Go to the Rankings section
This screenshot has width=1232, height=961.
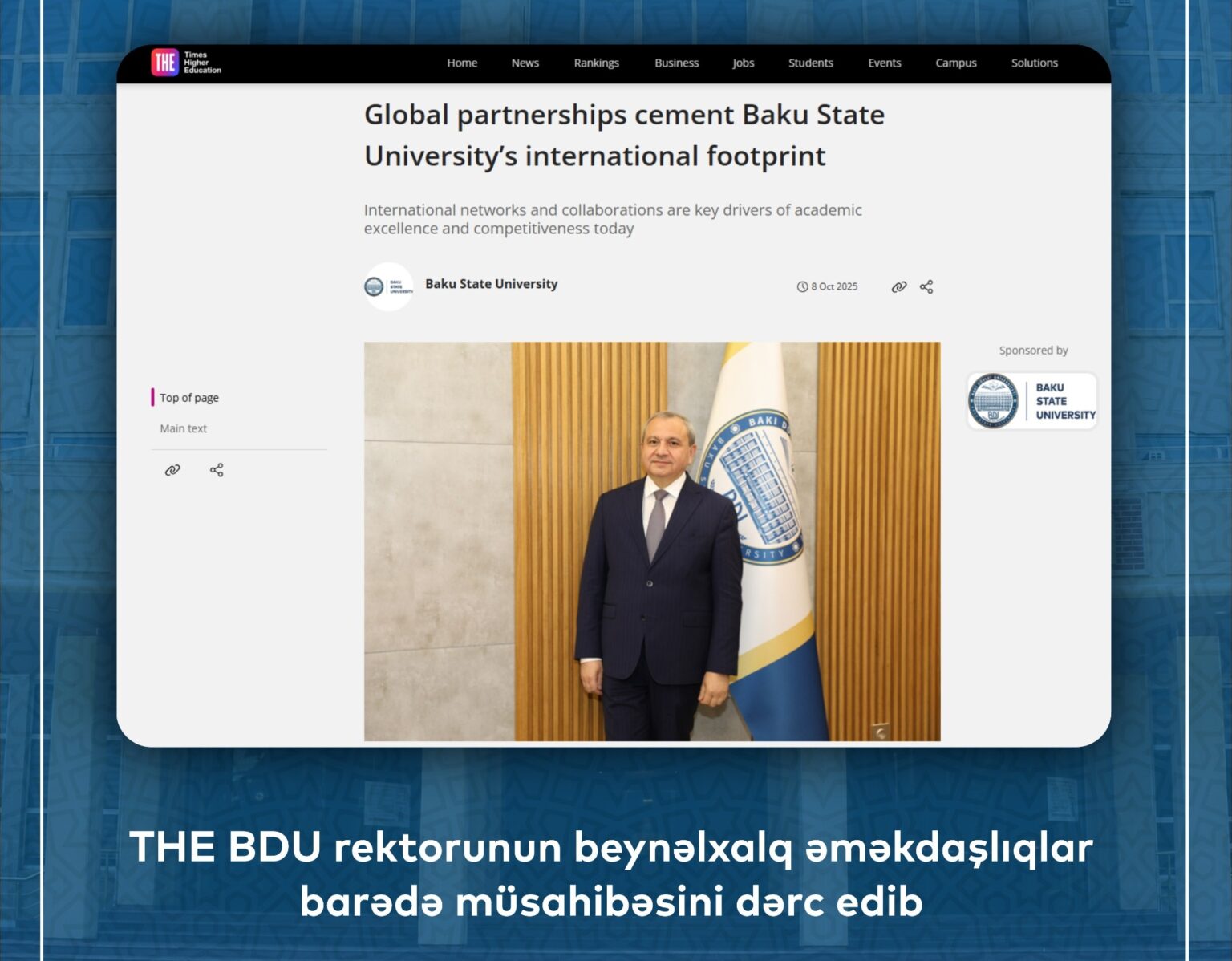[x=597, y=63]
